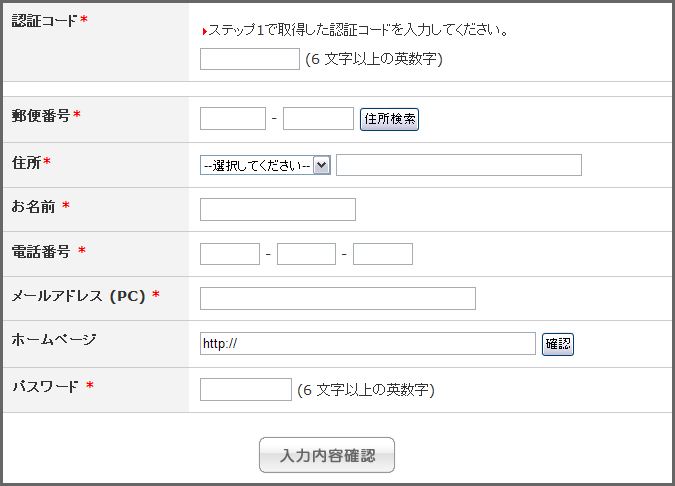
Task: Click the last 電話番号 box
Action: point(382,254)
